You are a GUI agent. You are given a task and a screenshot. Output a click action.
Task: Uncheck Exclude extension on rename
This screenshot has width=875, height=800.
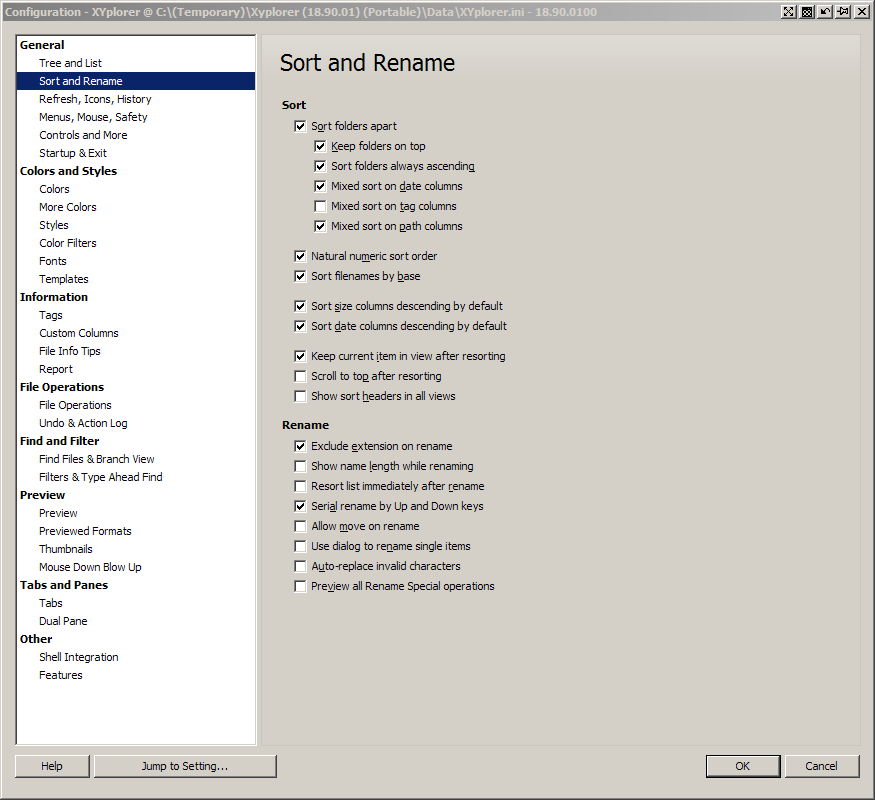click(300, 446)
